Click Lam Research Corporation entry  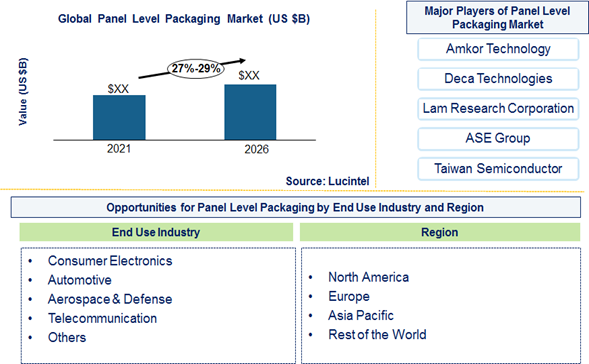pos(498,109)
